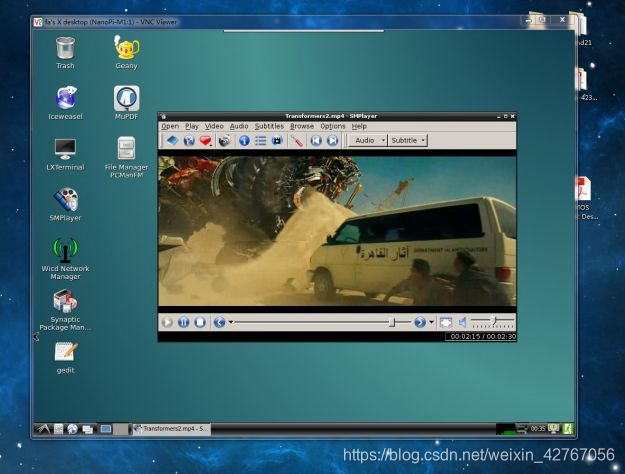
Task: Open the Browse menu
Action: [x=302, y=126]
